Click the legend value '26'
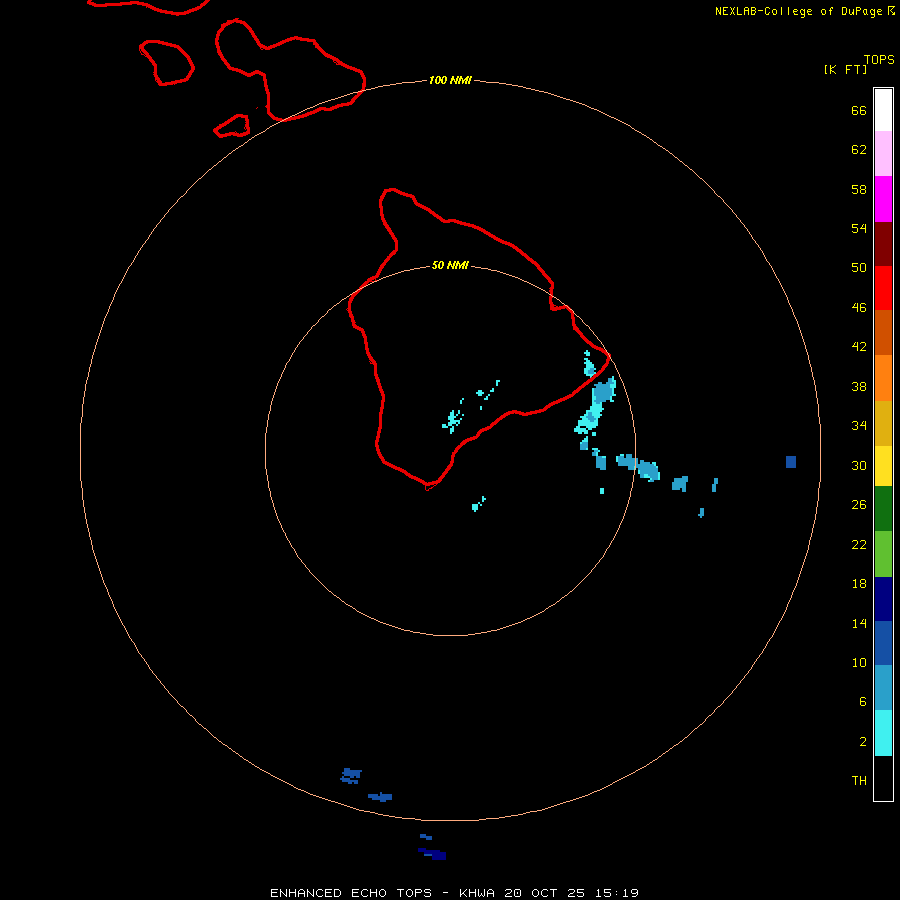The height and width of the screenshot is (900, 900). [x=859, y=505]
